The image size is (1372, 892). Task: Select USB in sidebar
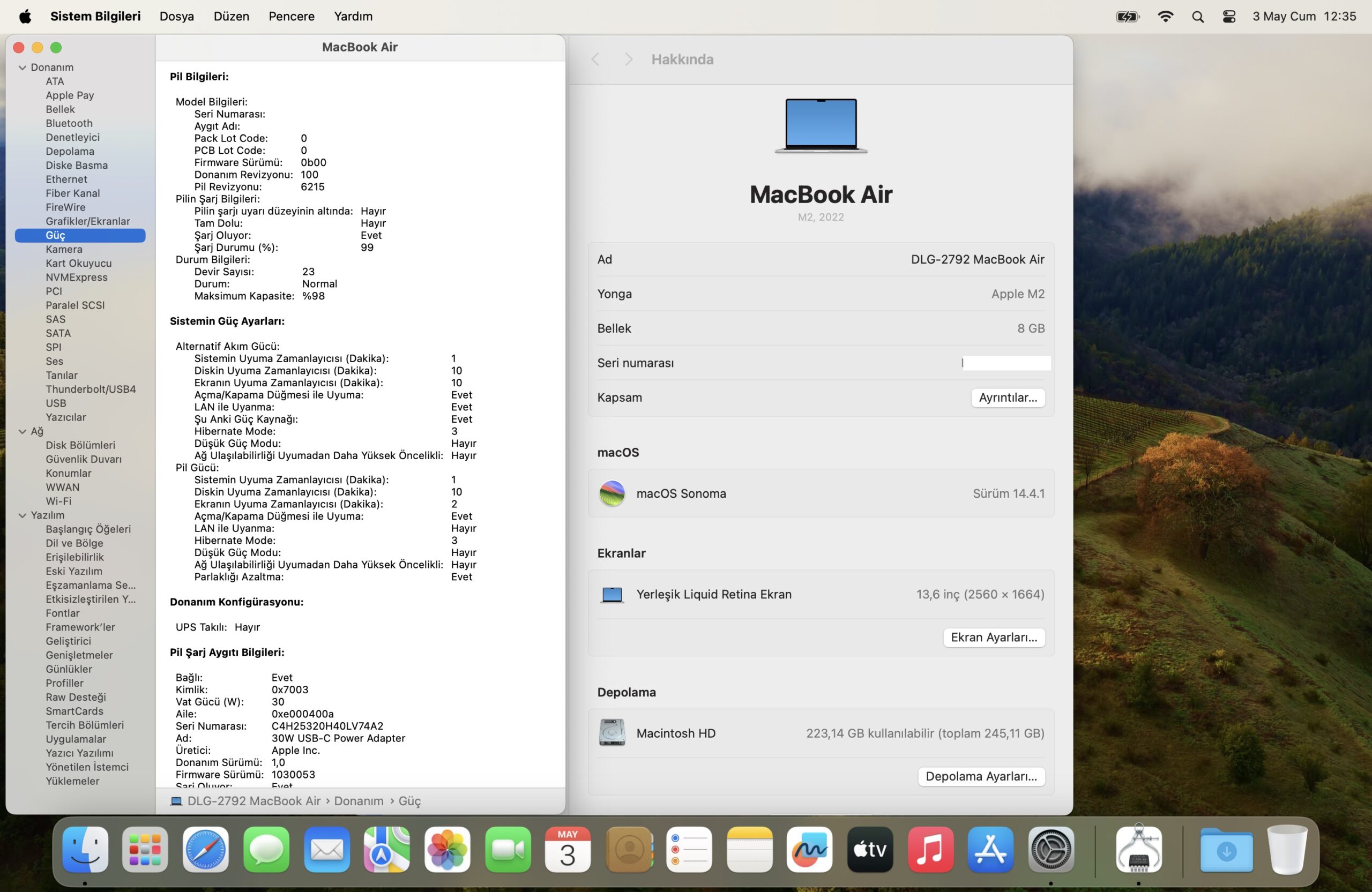coord(80,403)
